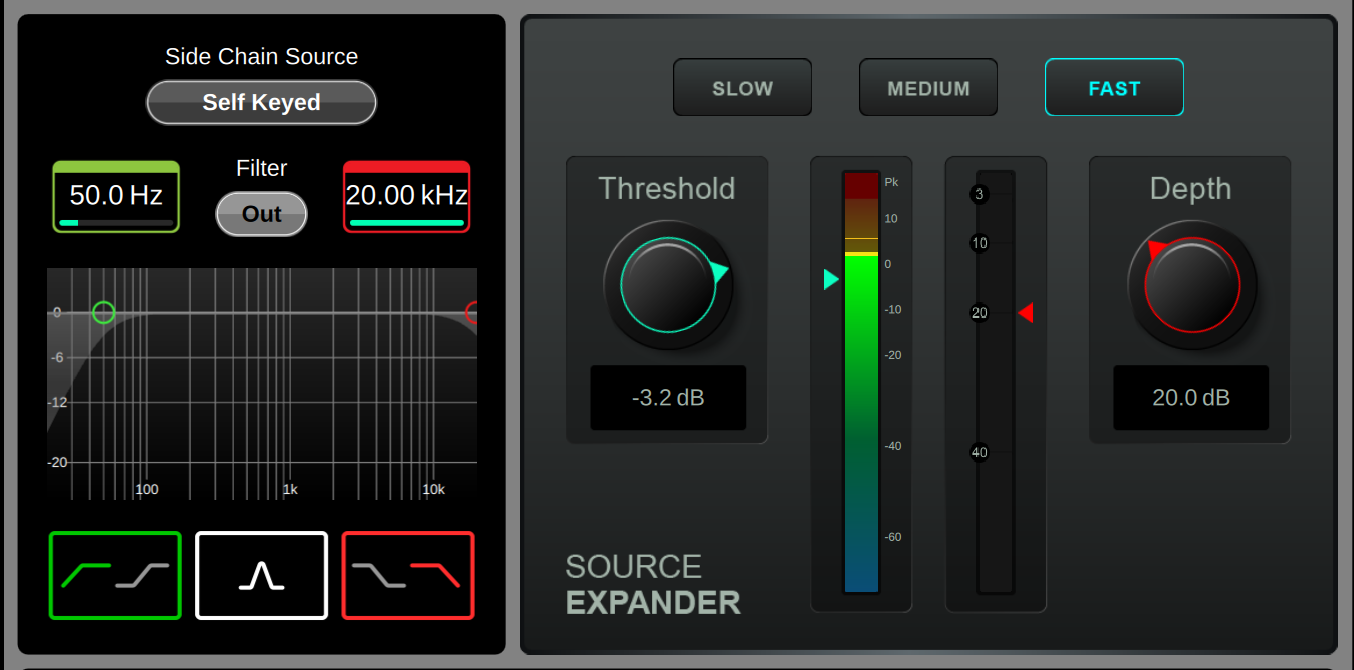The height and width of the screenshot is (670, 1354).
Task: Set expander speed to MEDIUM
Action: pos(928,88)
